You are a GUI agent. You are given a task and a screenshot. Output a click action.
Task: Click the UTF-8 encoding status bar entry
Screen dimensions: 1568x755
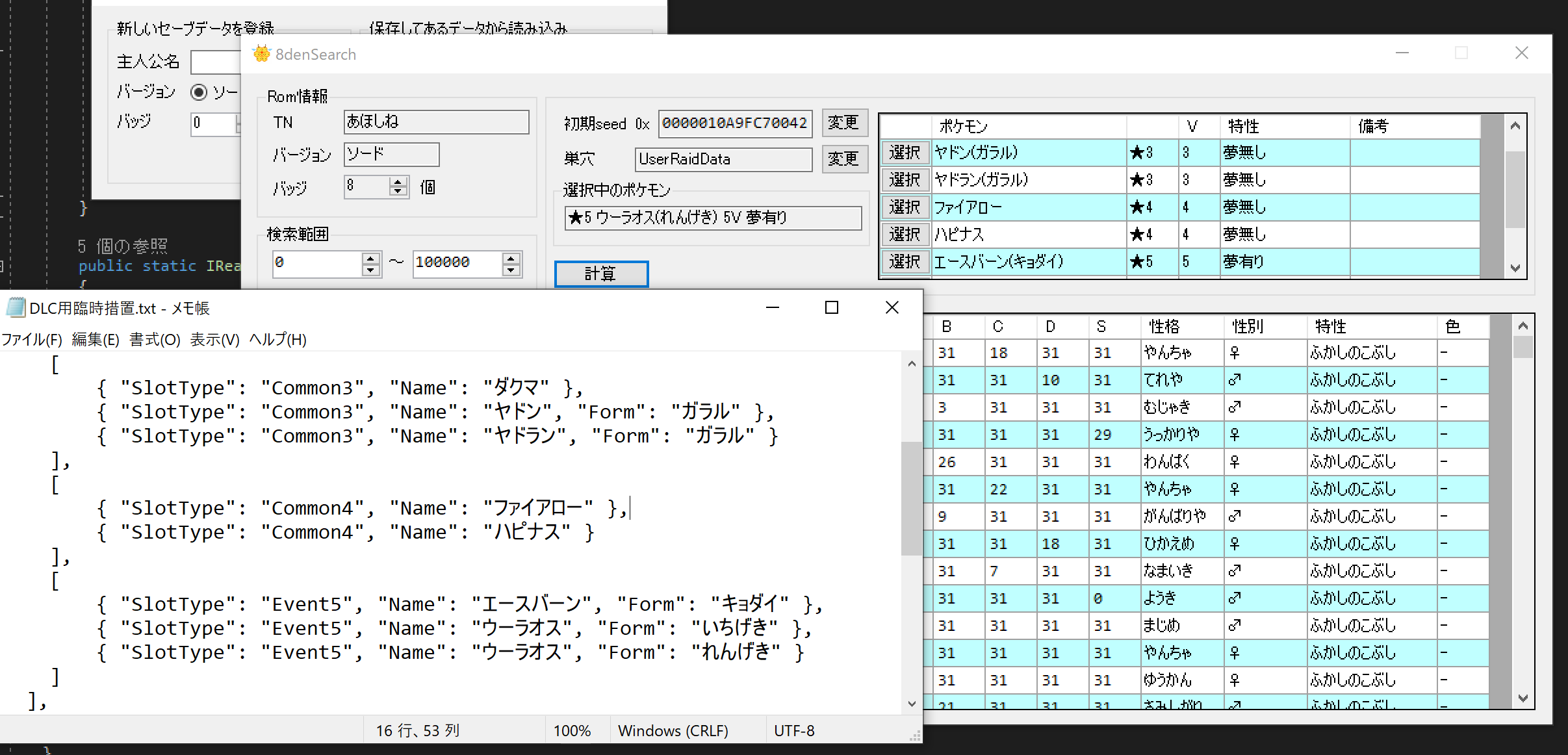click(794, 731)
